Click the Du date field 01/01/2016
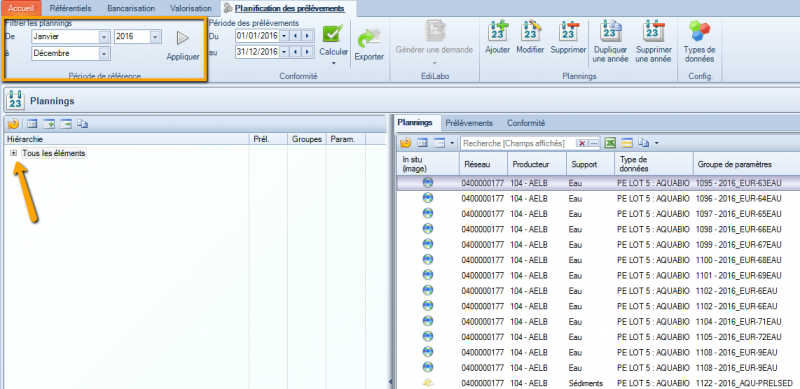800x389 pixels. [x=257, y=36]
